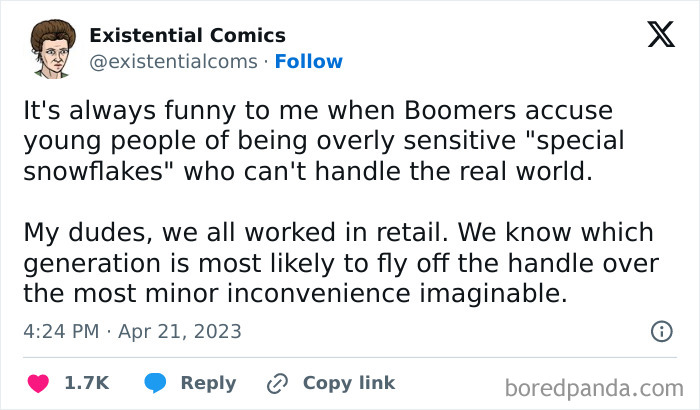700x410 pixels.
Task: Click the Copy link text label
Action: point(349,383)
